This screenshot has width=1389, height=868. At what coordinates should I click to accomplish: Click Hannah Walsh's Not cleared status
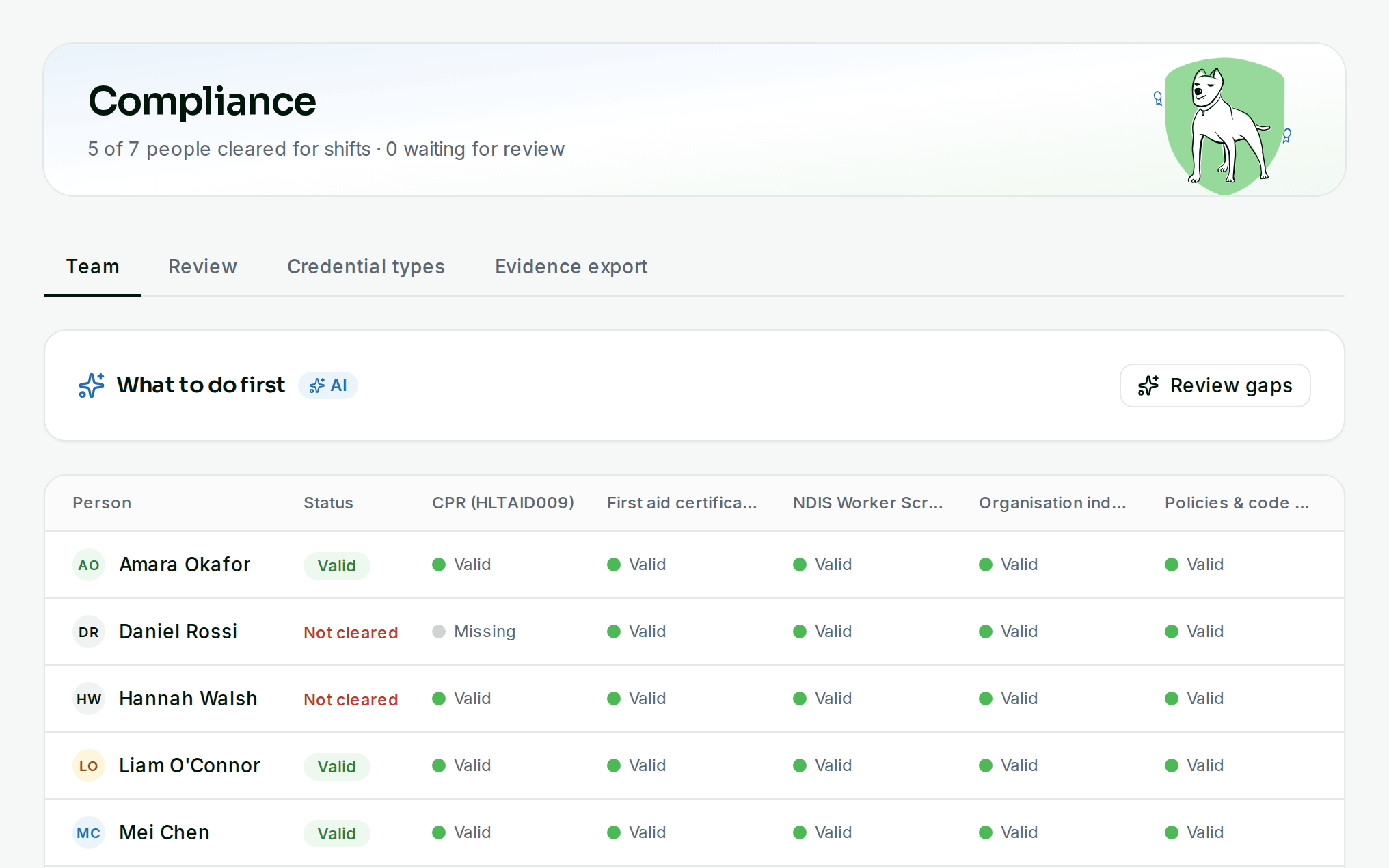click(x=351, y=700)
